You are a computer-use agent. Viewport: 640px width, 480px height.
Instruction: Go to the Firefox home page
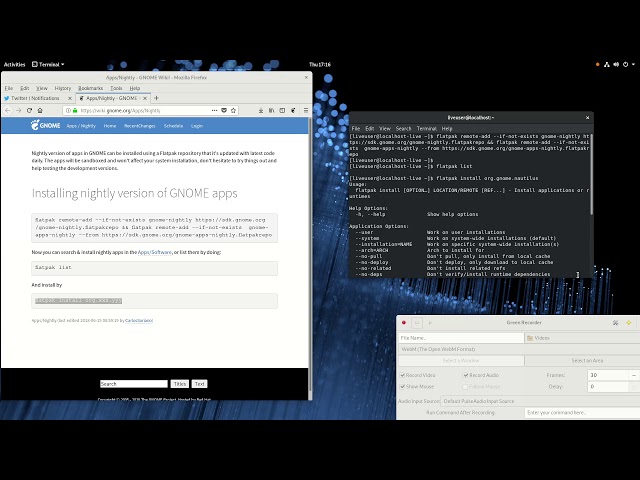click(40, 110)
